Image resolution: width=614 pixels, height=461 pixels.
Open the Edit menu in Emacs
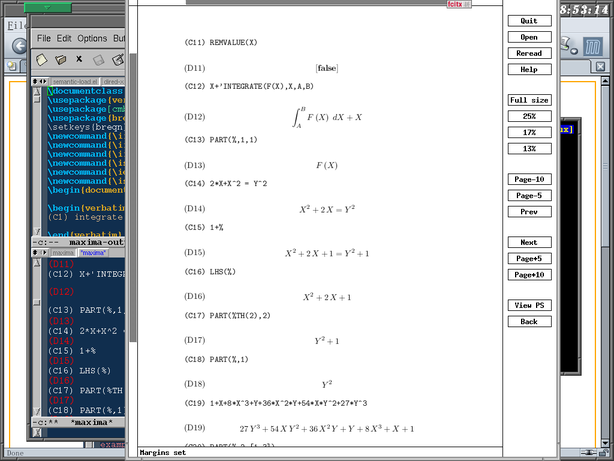coord(64,38)
